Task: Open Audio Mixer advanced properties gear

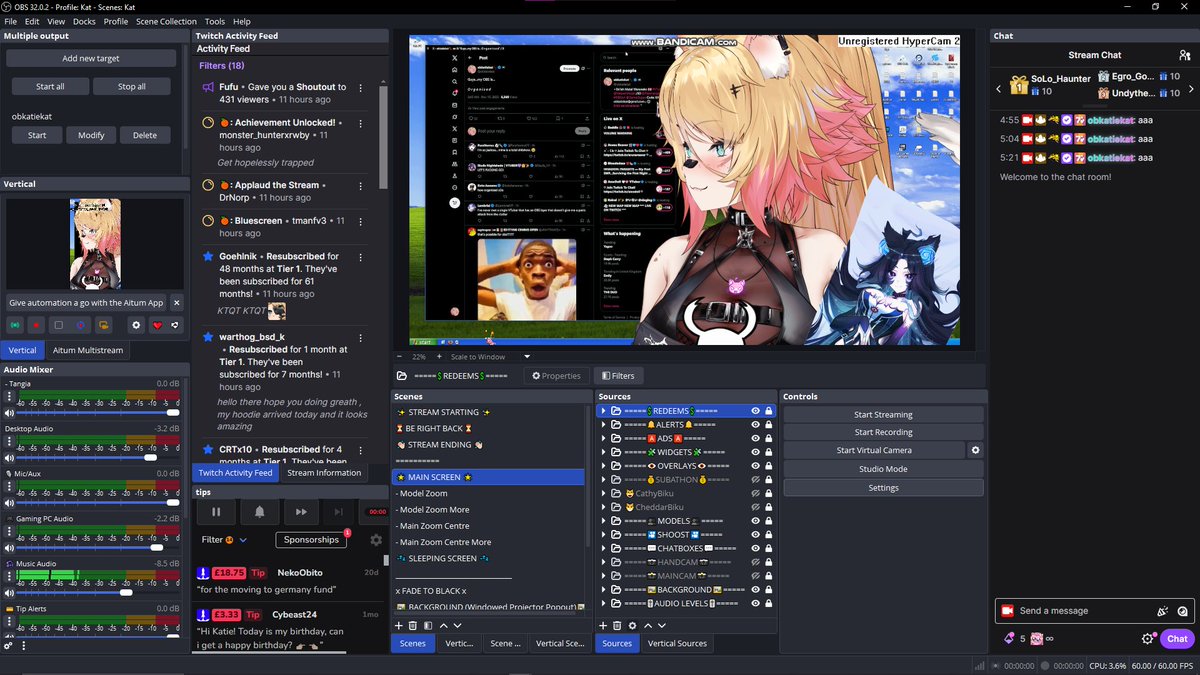Action: pyautogui.click(x=8, y=646)
